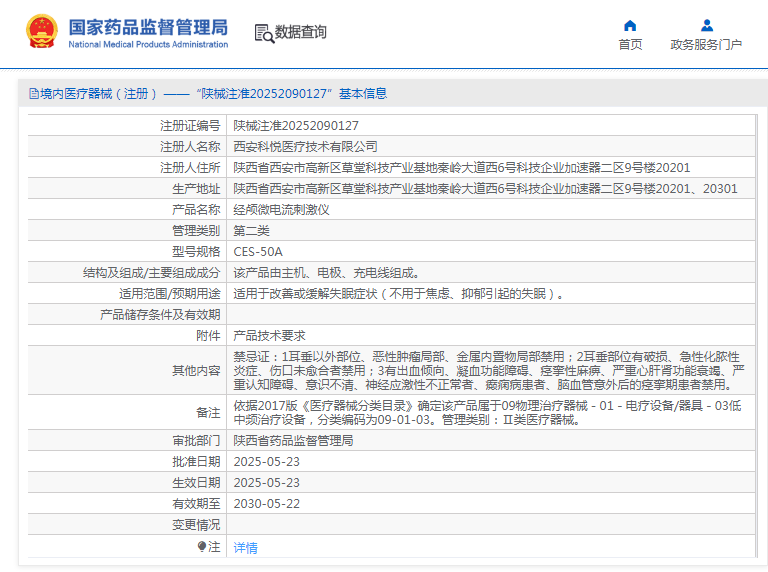The width and height of the screenshot is (768, 572).
Task: Click the 政务服务门户 user icon
Action: (706, 25)
